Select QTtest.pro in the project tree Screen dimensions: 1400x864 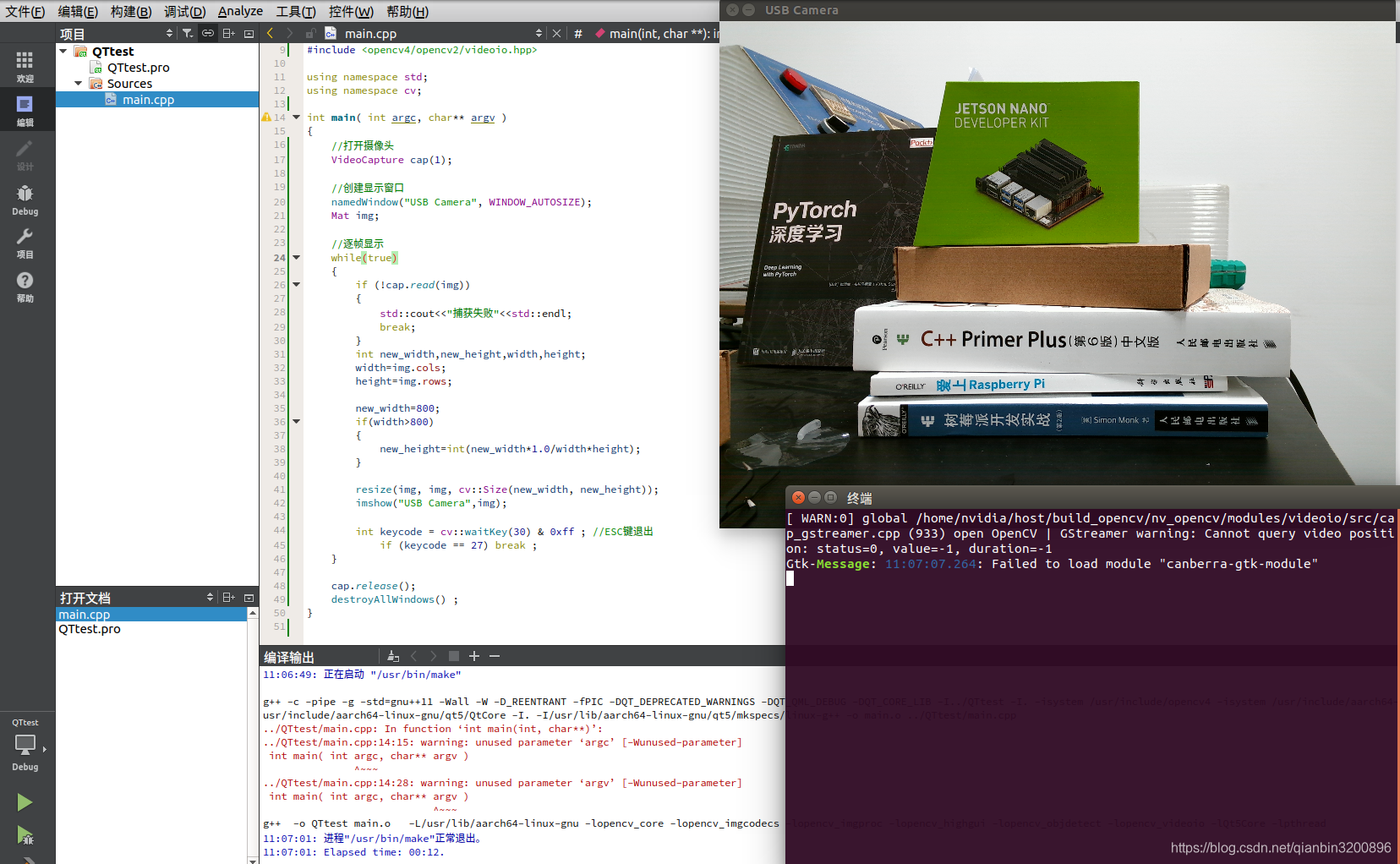[138, 68]
